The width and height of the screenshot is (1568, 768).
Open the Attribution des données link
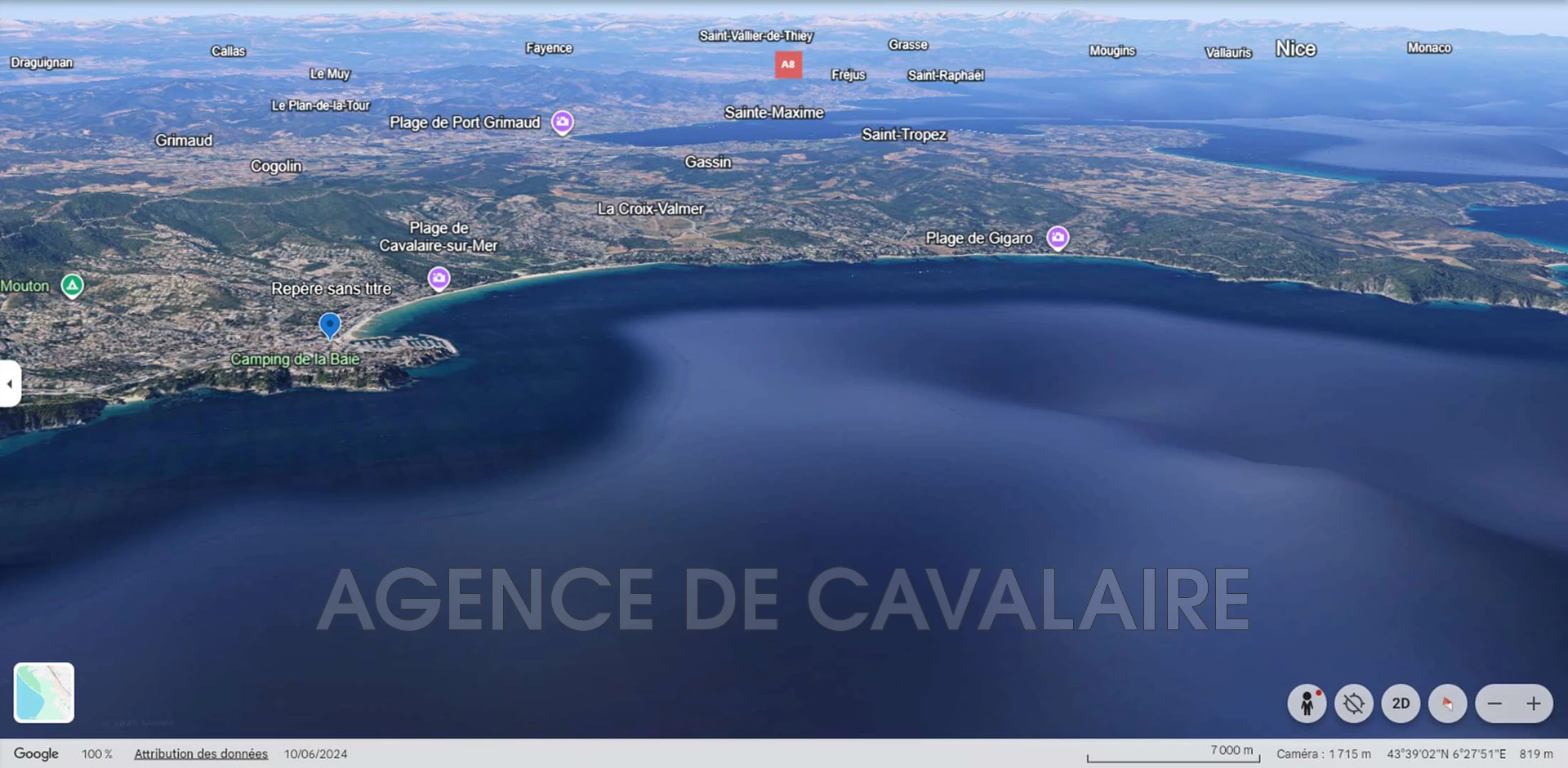coord(201,754)
